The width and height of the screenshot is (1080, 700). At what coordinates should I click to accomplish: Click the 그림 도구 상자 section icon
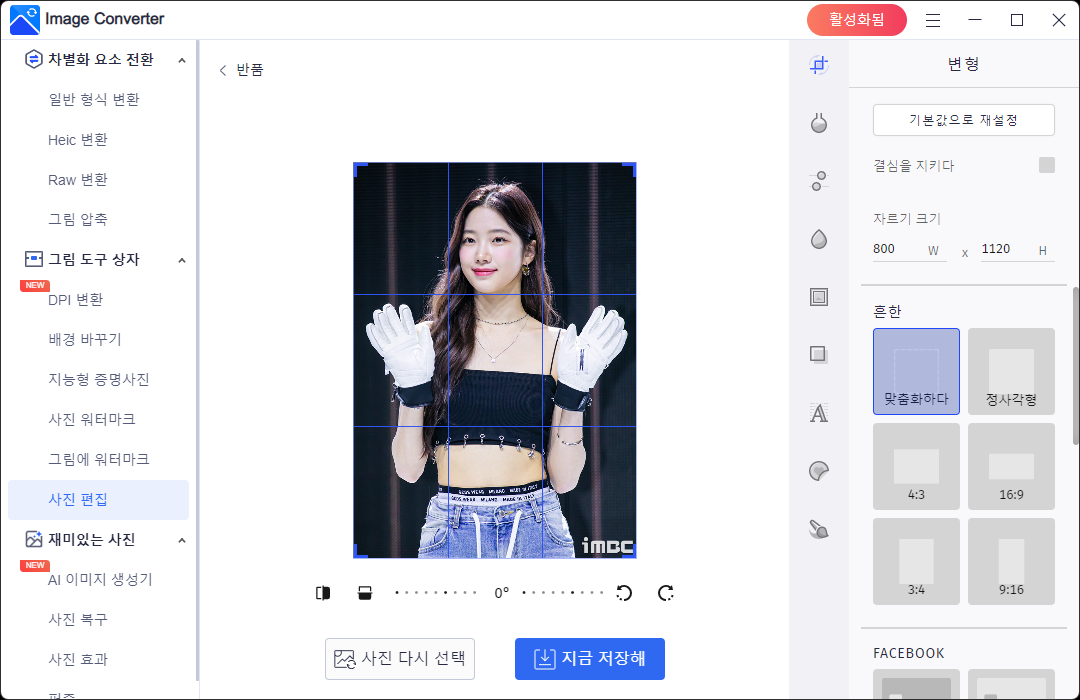pos(33,259)
